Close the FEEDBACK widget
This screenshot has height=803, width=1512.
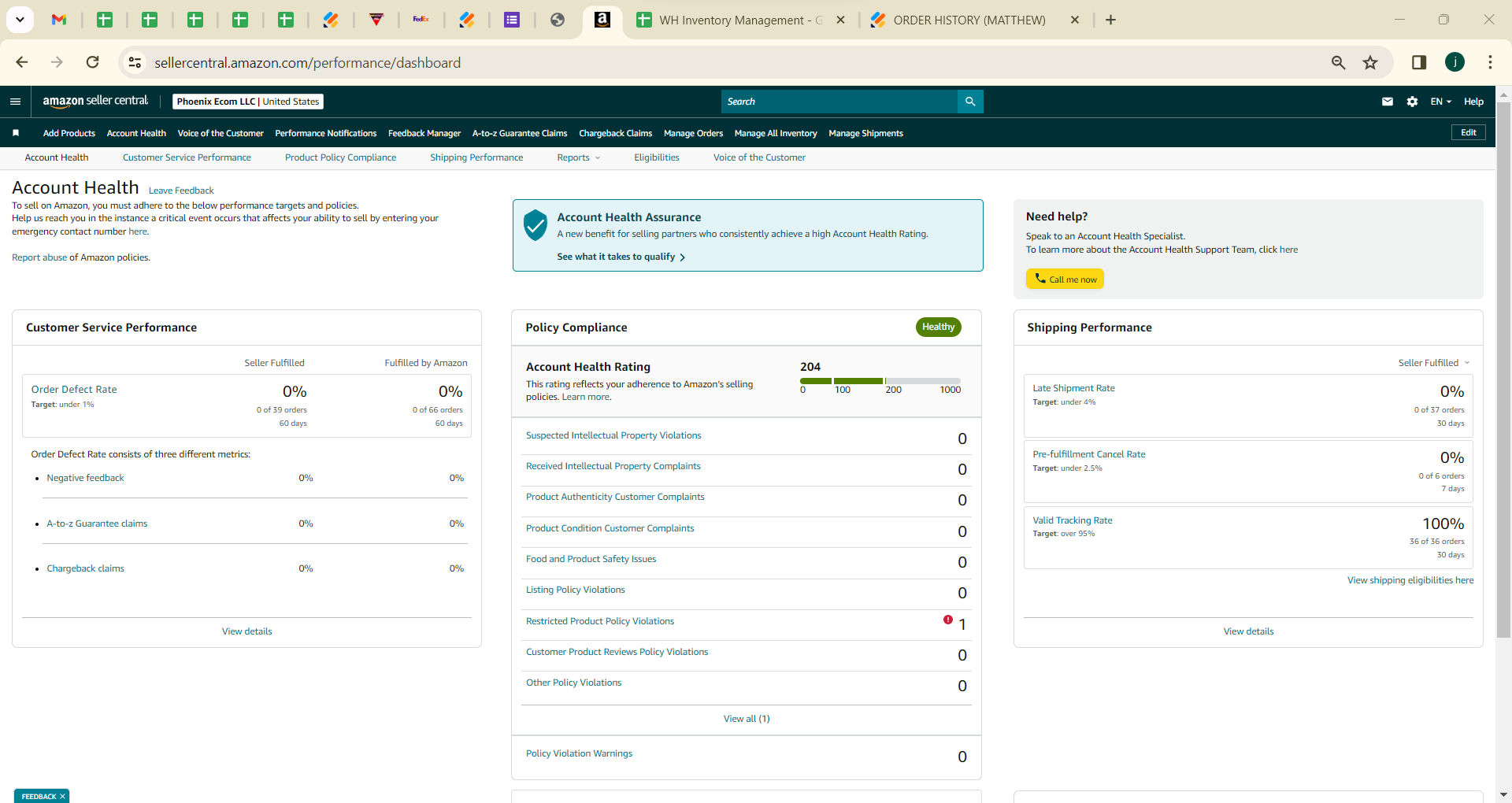(x=62, y=797)
